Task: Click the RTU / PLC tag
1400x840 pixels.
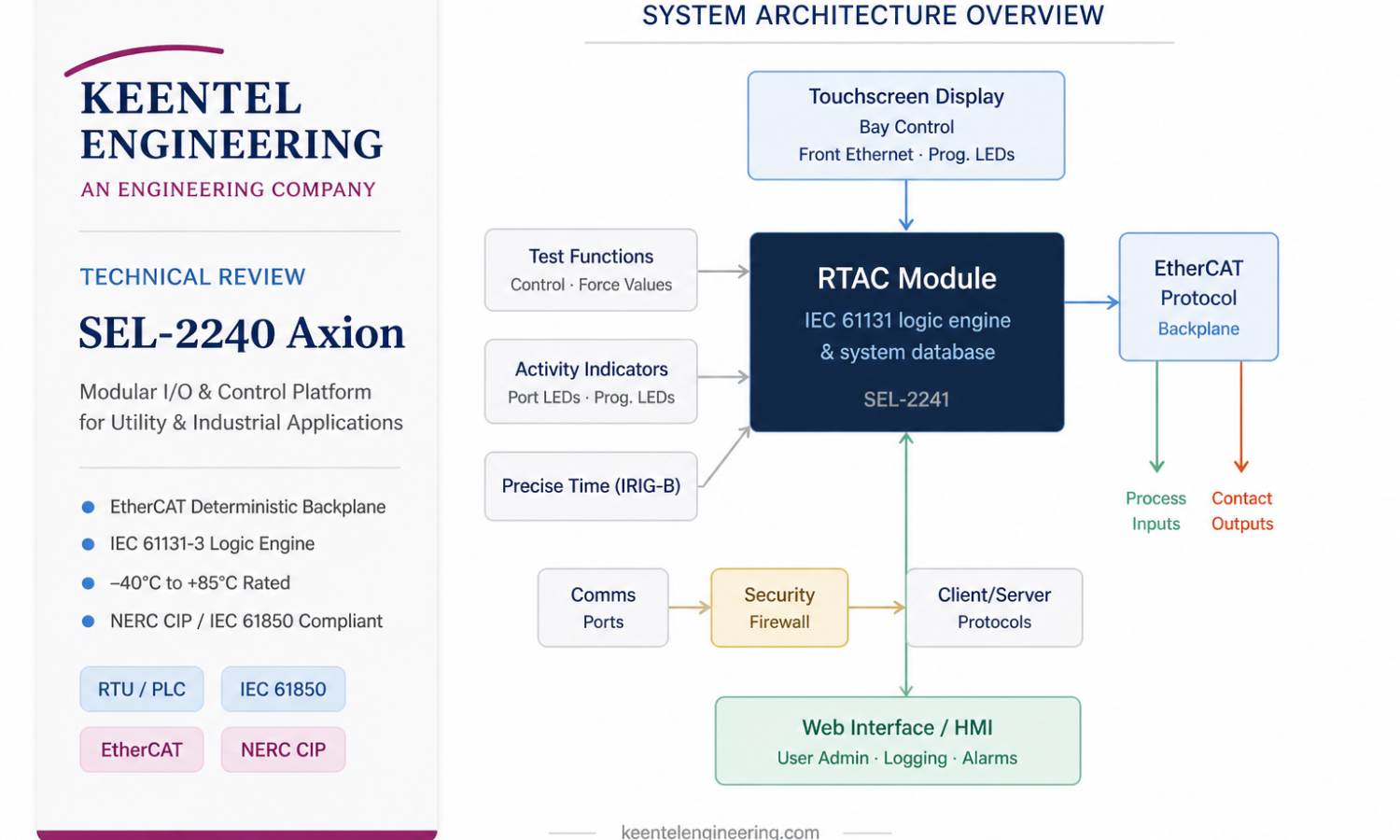Action: click(142, 689)
